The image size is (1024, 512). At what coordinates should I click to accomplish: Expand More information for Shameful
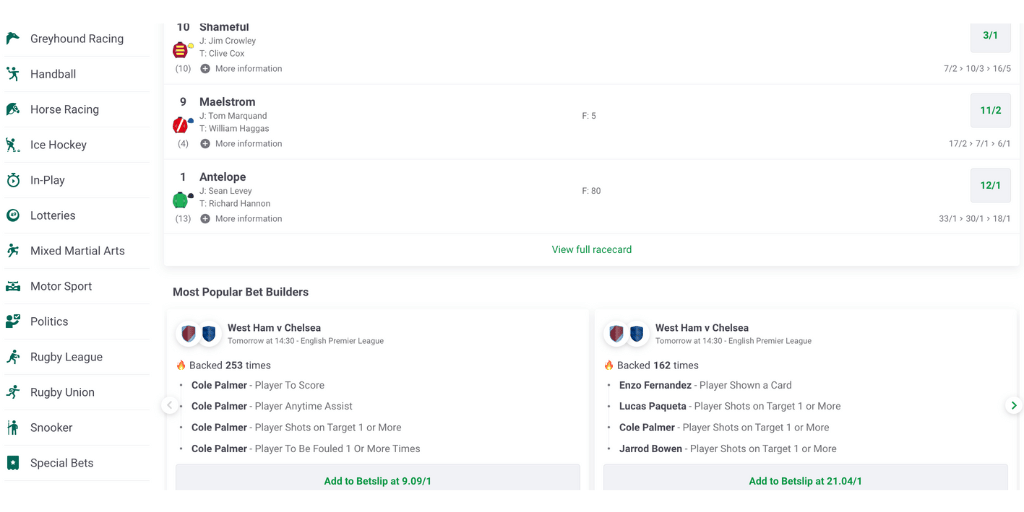[x=242, y=69]
